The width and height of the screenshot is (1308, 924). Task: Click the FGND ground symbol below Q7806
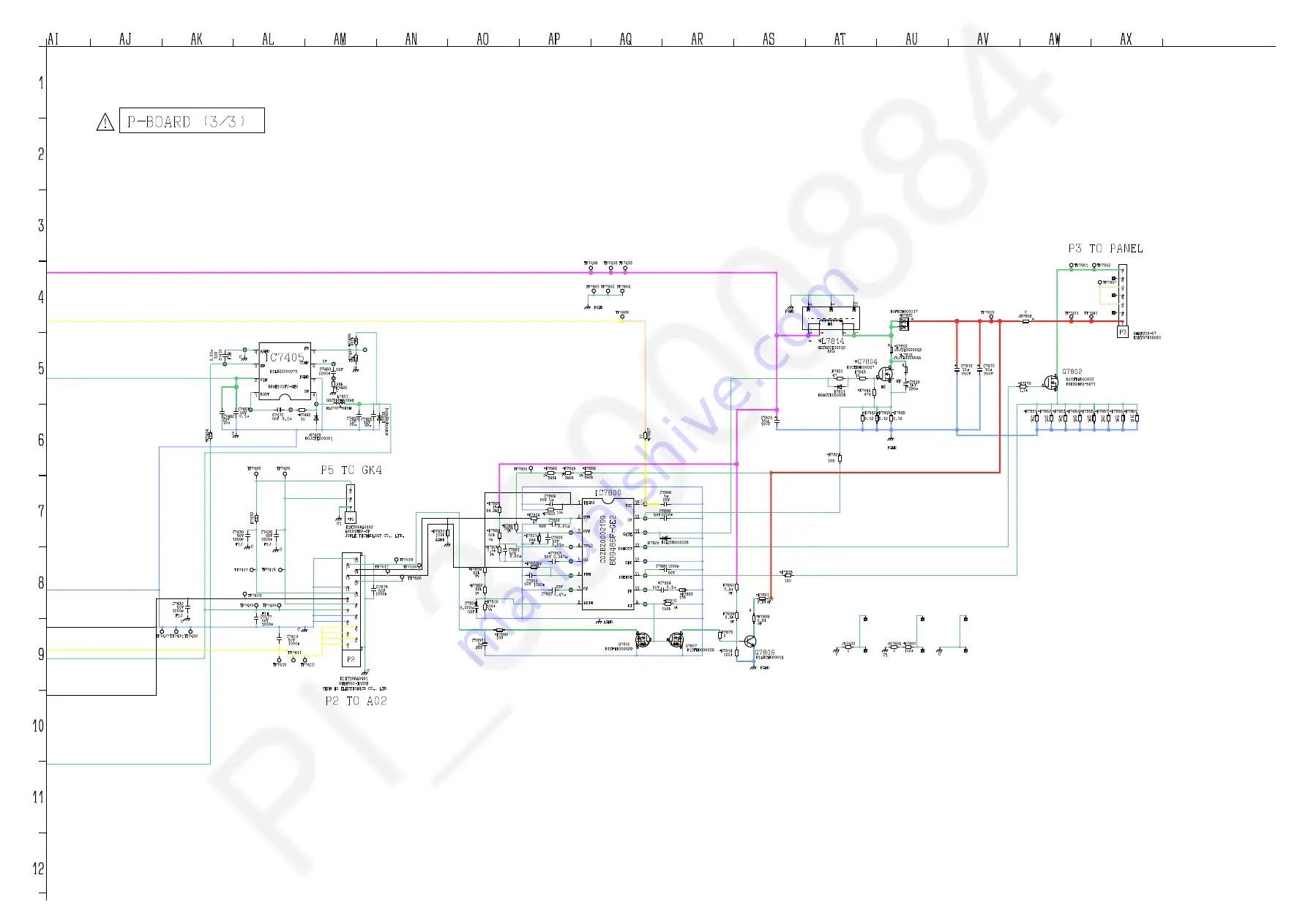tap(754, 666)
